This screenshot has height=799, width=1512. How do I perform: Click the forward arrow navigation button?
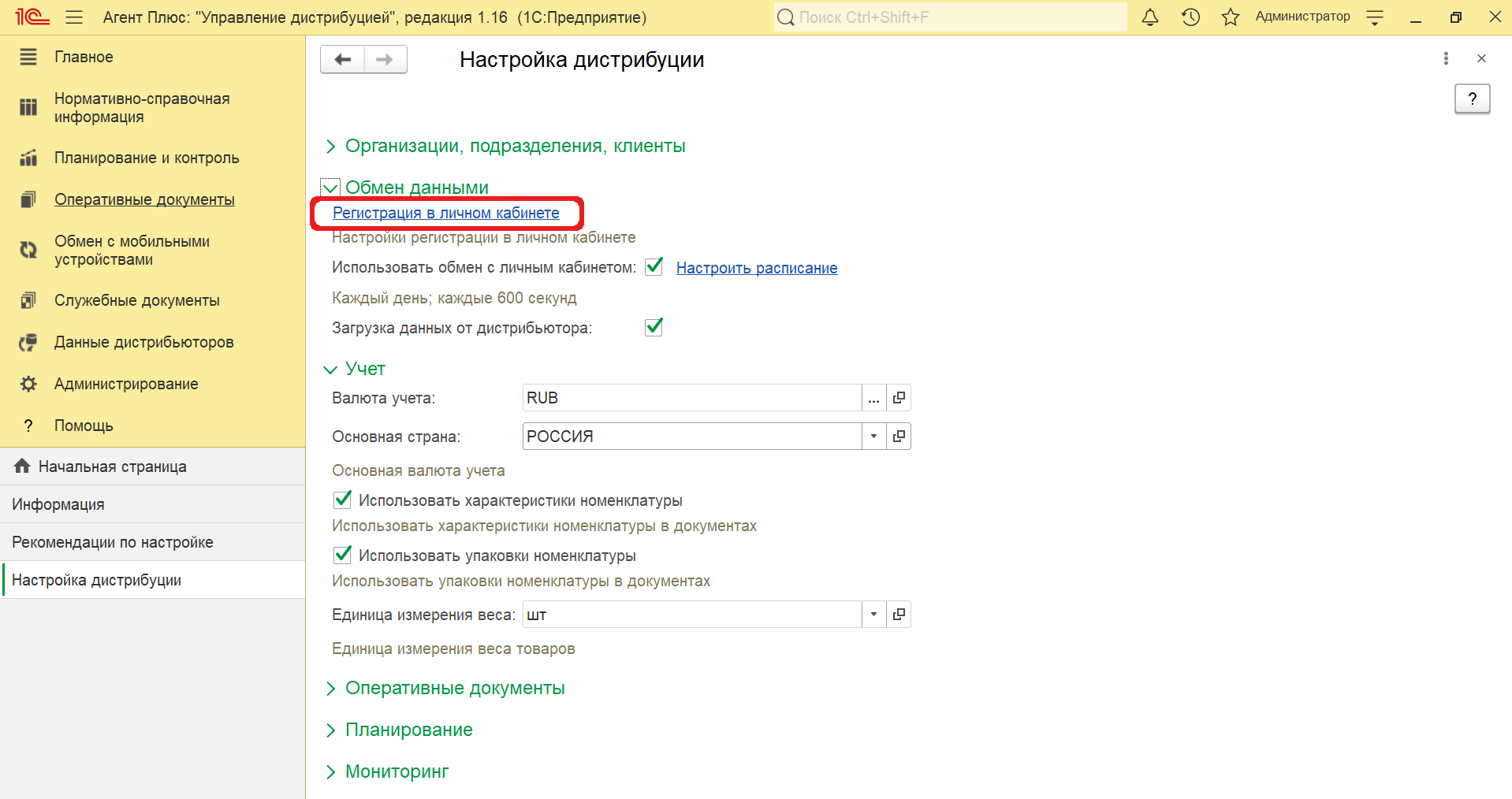tap(385, 60)
